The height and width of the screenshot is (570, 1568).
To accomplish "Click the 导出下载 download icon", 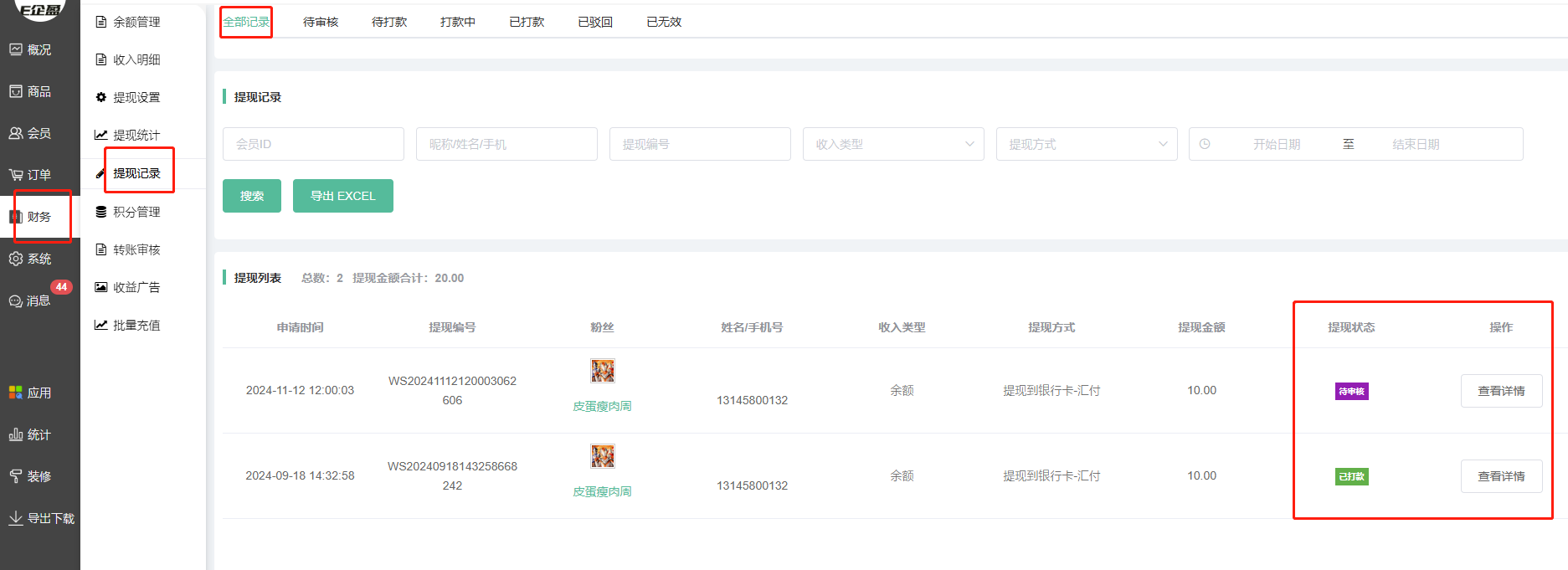I will coord(16,518).
